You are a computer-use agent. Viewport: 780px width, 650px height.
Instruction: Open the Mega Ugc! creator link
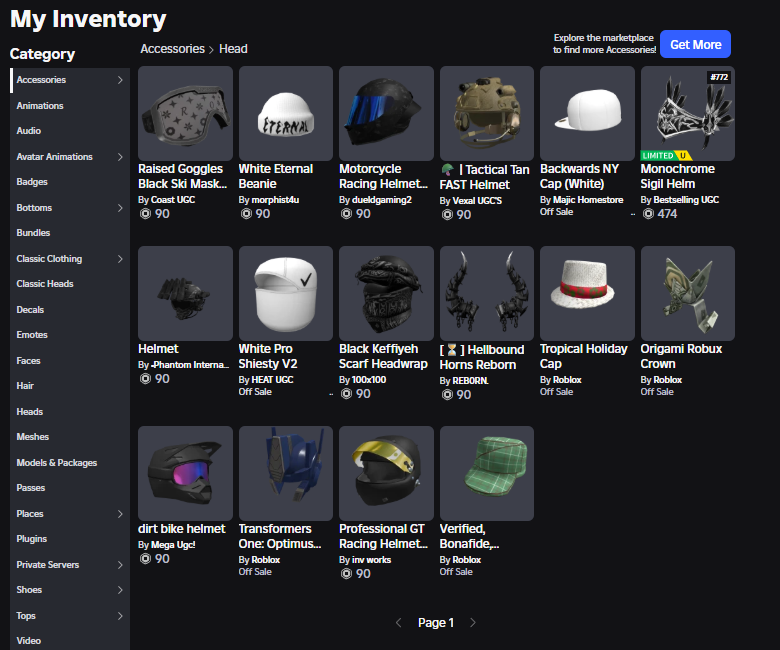pos(173,545)
